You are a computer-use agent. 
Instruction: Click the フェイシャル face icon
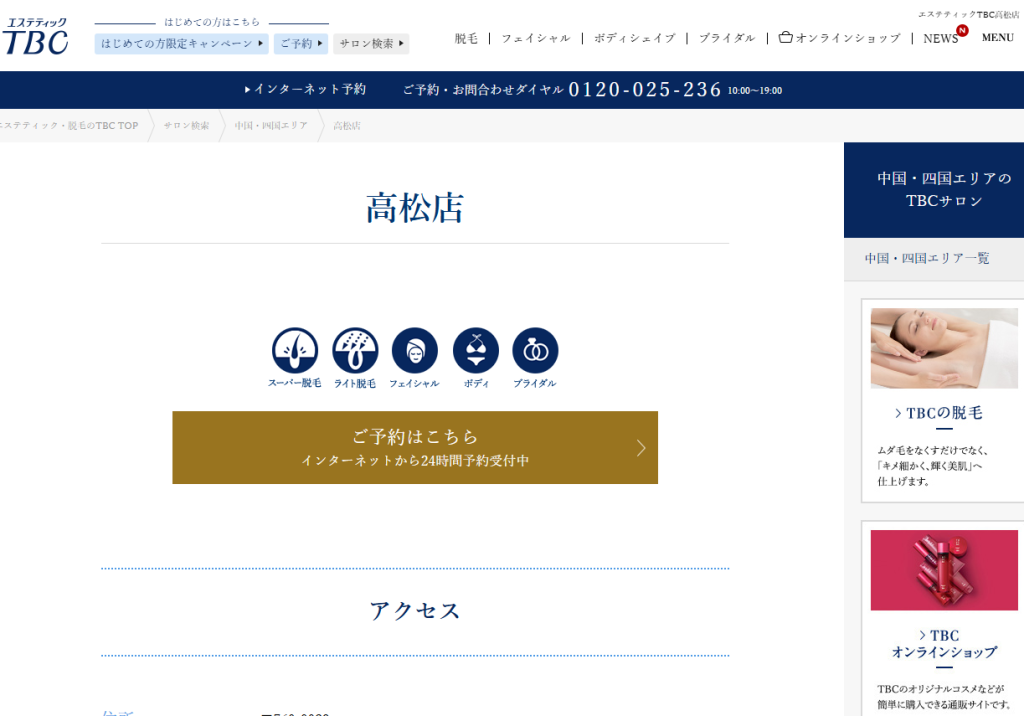pos(414,351)
